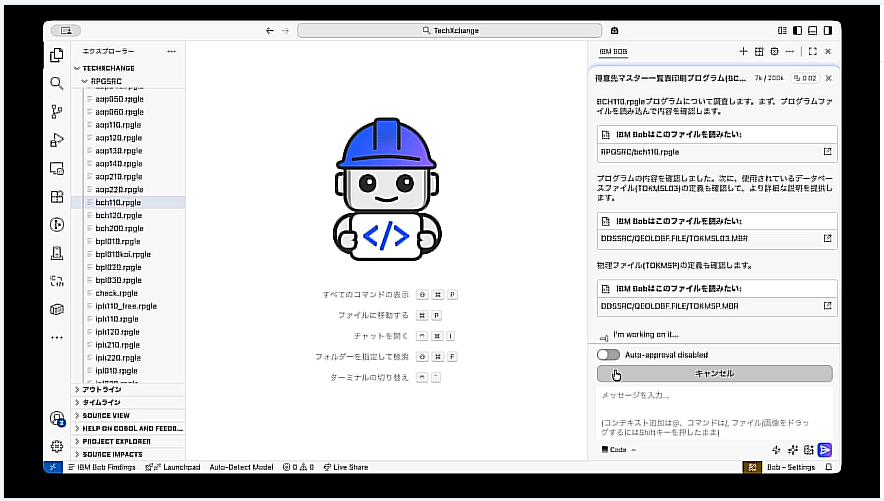Expand the SOURCE IMPACTS section

129,454
